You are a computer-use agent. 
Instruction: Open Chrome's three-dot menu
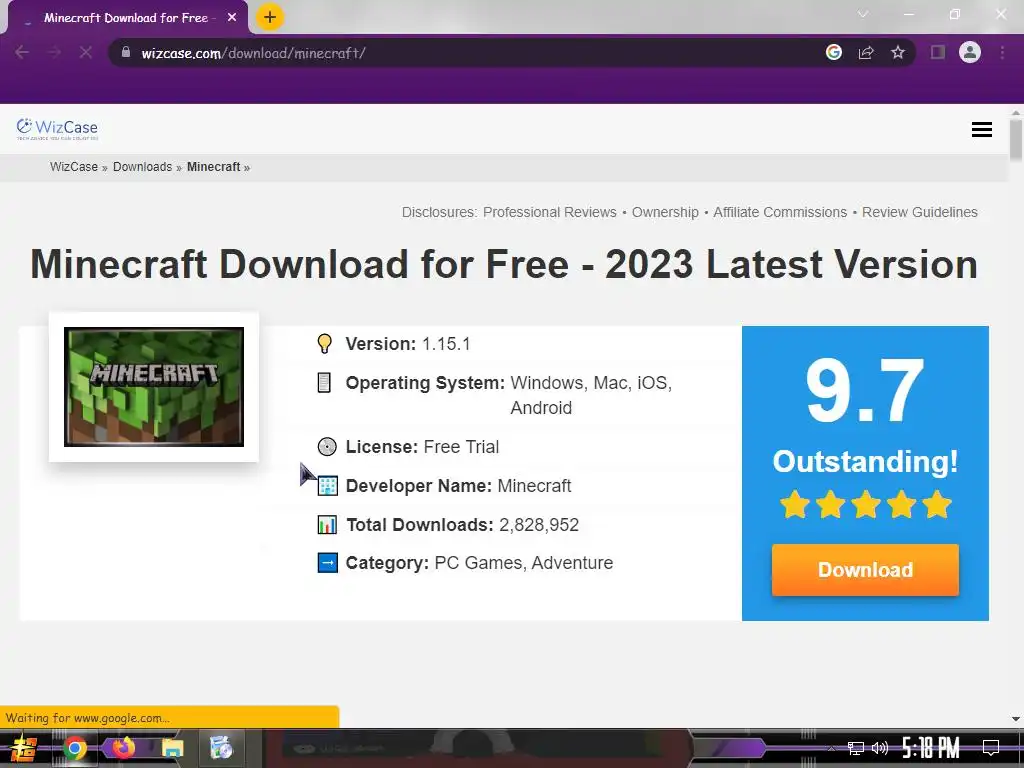click(1002, 52)
